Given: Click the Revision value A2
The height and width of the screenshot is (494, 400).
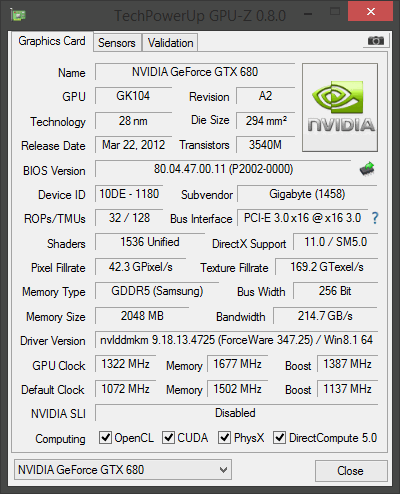Looking at the screenshot, I should coord(266,96).
